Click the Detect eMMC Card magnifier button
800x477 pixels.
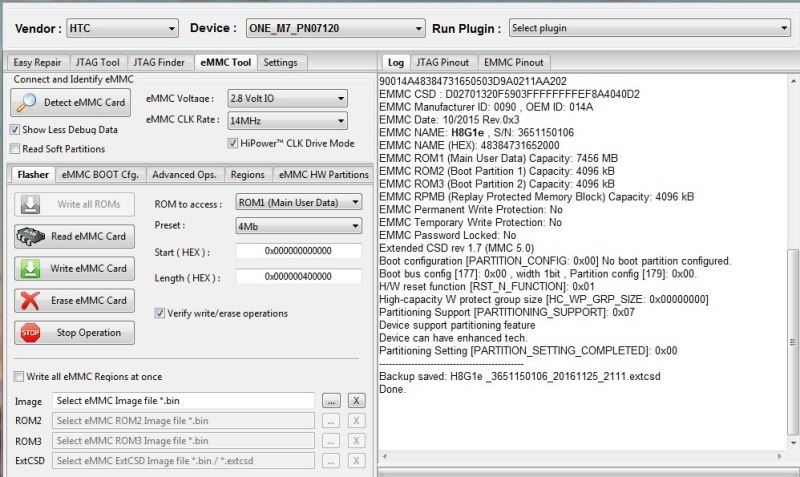pos(70,103)
